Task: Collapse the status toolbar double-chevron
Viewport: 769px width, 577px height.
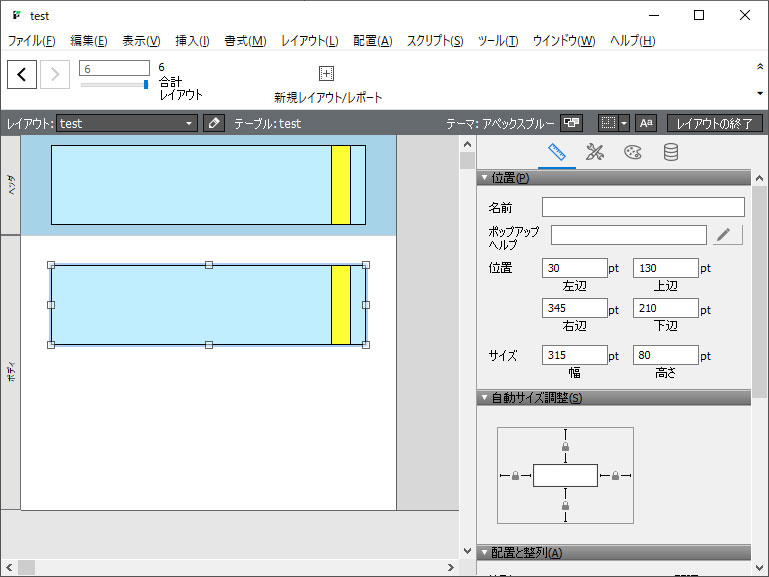Action: [760, 67]
